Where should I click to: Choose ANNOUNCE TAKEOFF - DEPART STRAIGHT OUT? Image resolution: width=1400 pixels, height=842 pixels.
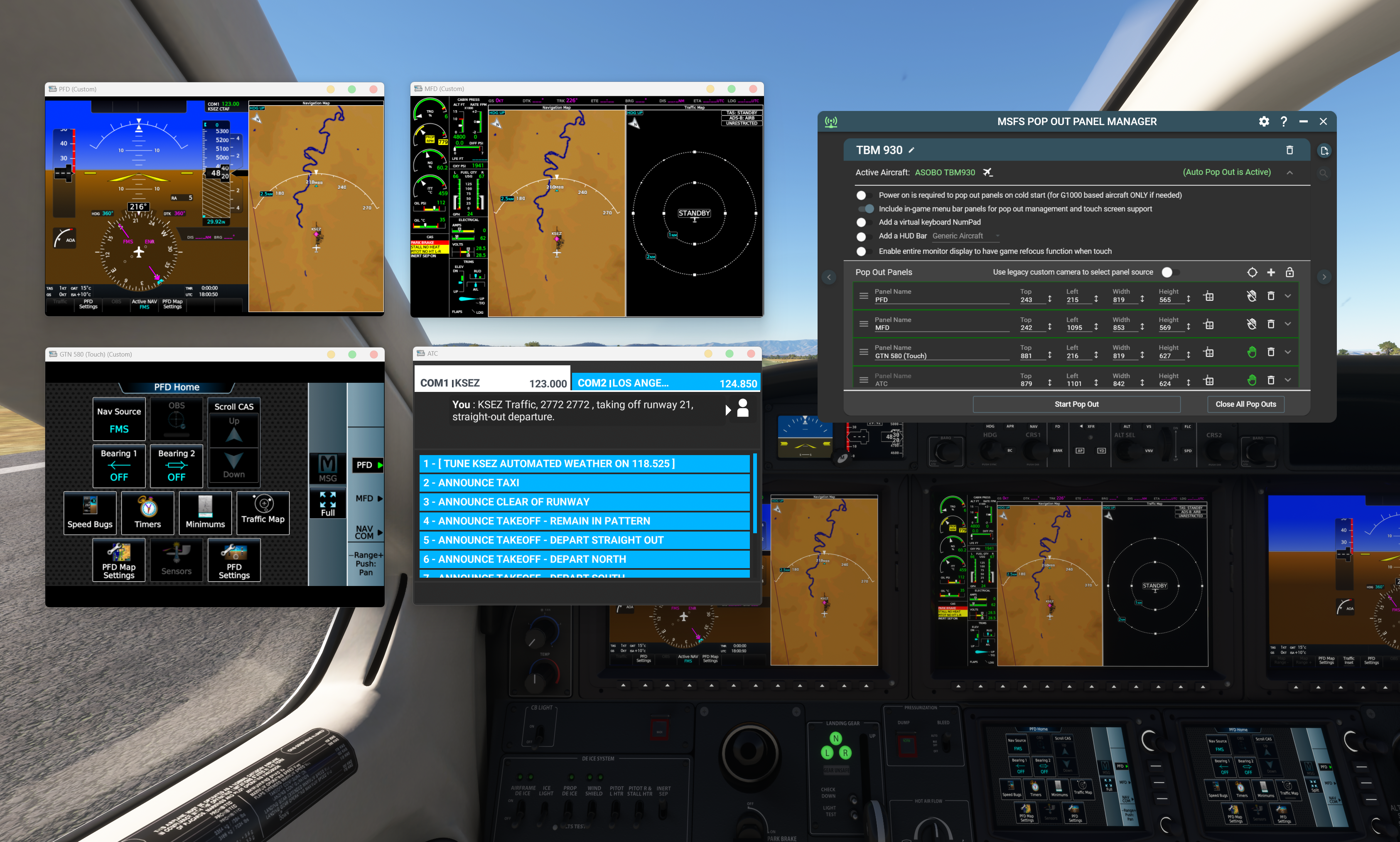click(x=584, y=540)
